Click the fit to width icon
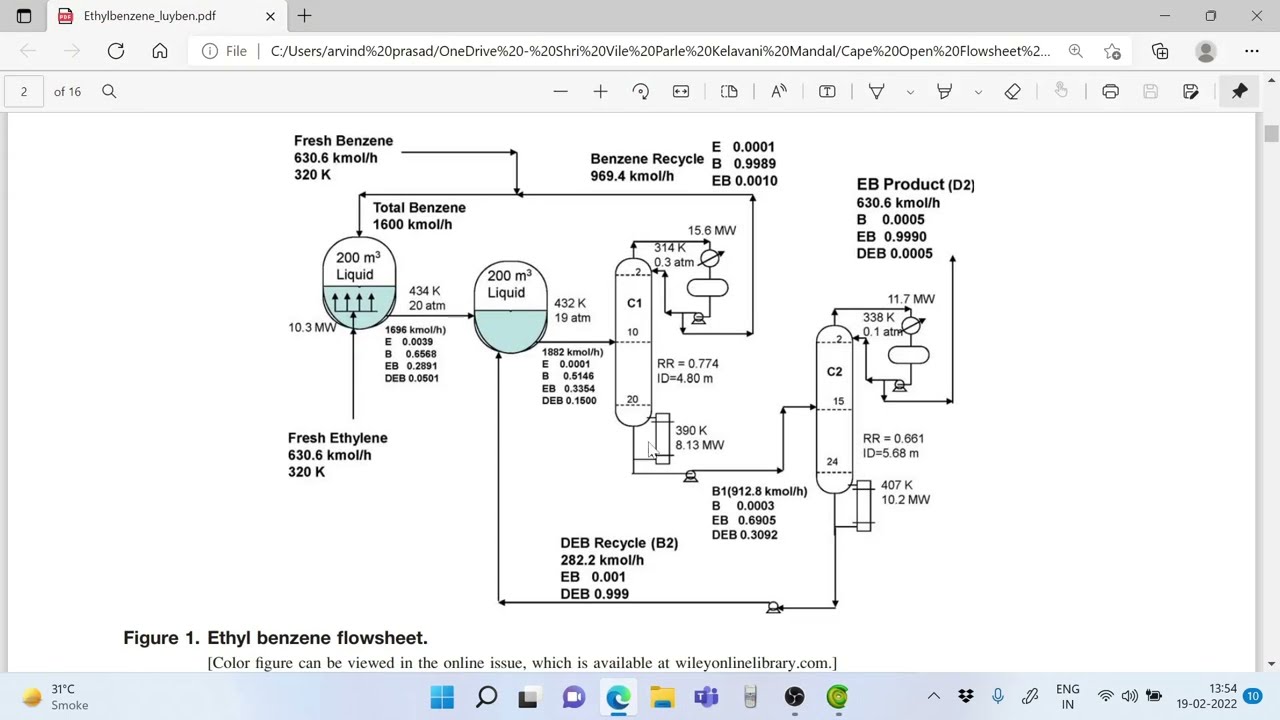This screenshot has width=1280, height=720. (x=681, y=92)
